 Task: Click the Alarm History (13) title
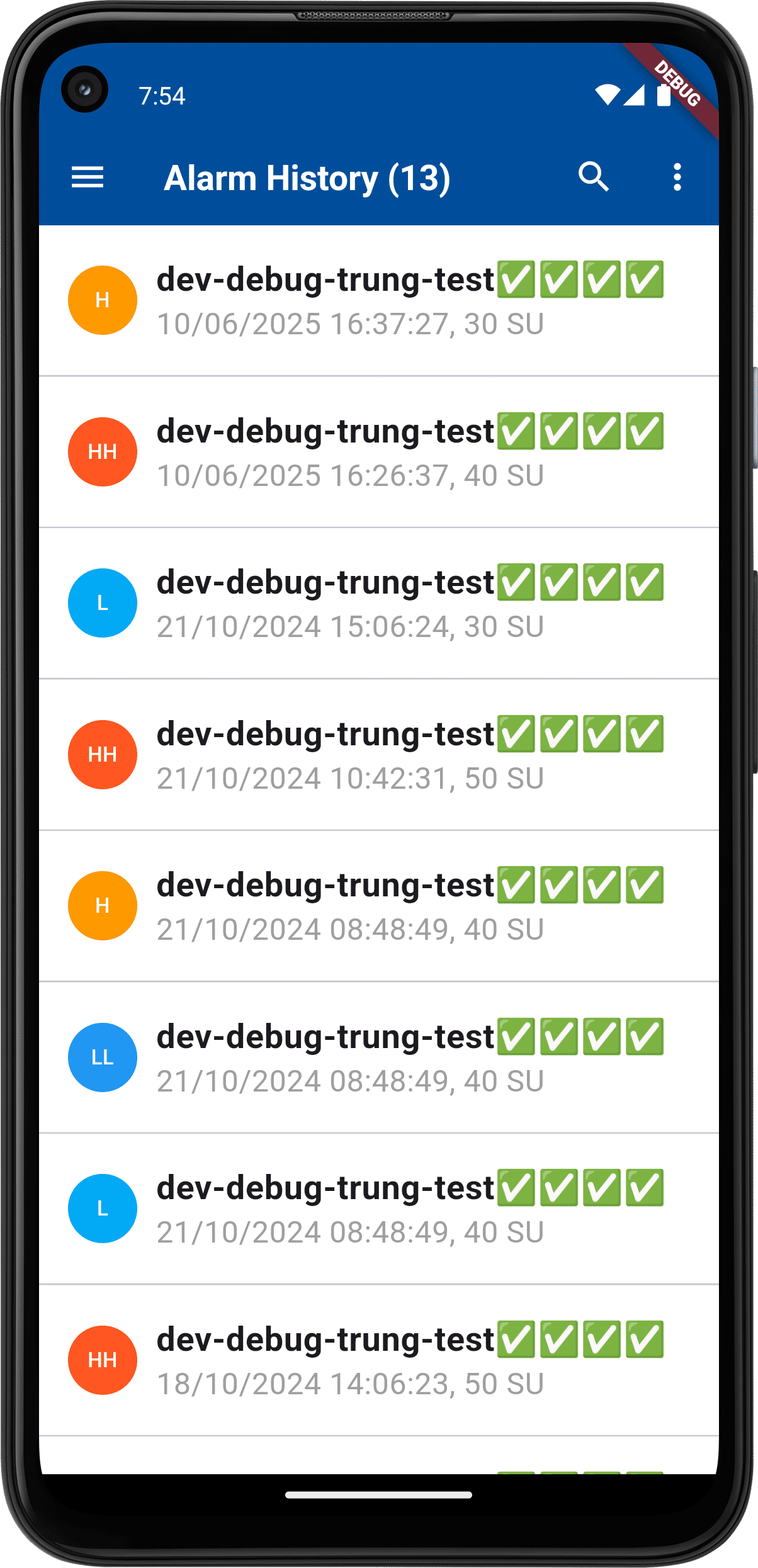pyautogui.click(x=307, y=178)
